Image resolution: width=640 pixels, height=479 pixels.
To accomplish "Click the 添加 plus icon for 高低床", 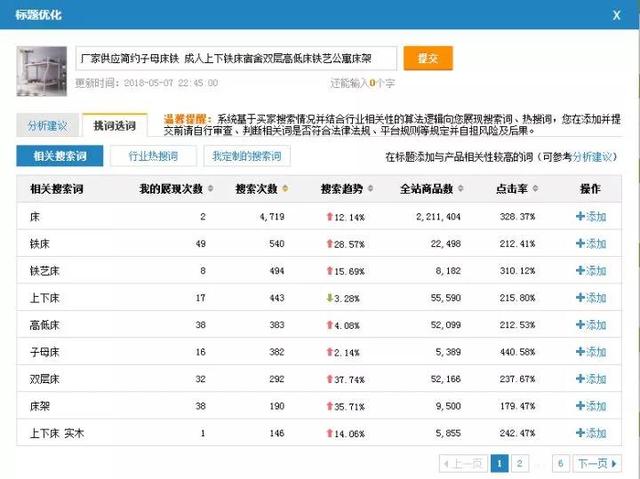I will coord(580,325).
